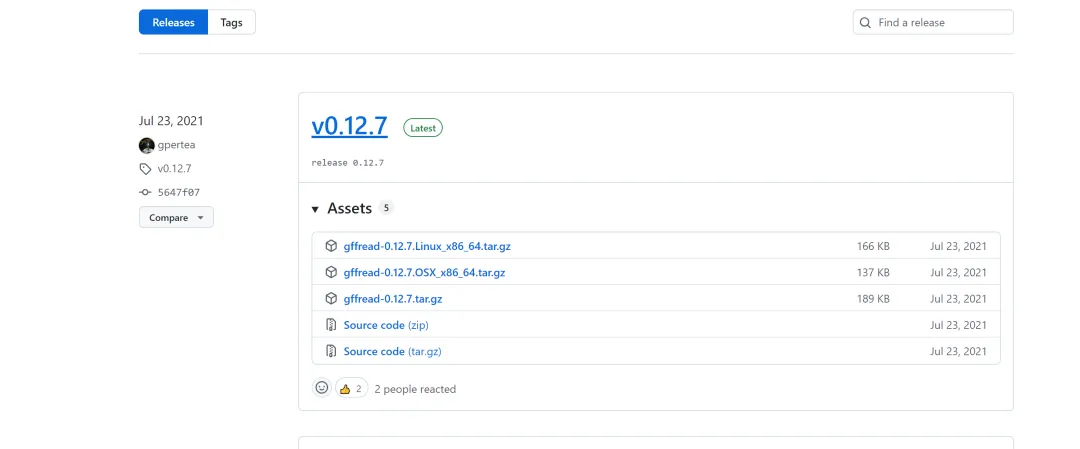Image resolution: width=1080 pixels, height=449 pixels.
Task: Click the date for Source code (zip) row
Action: tap(958, 325)
